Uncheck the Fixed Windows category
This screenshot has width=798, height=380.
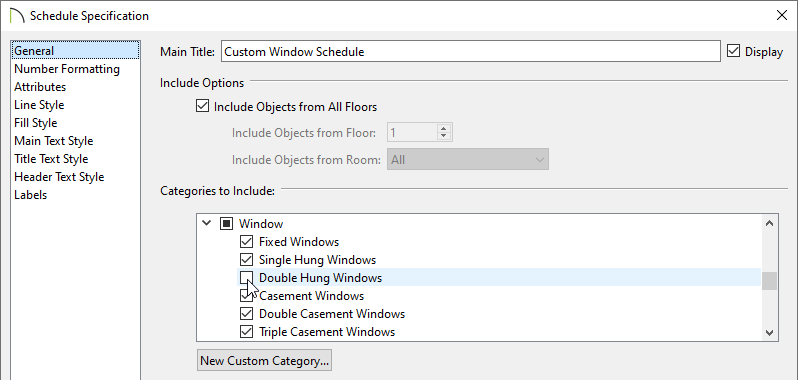coord(246,242)
